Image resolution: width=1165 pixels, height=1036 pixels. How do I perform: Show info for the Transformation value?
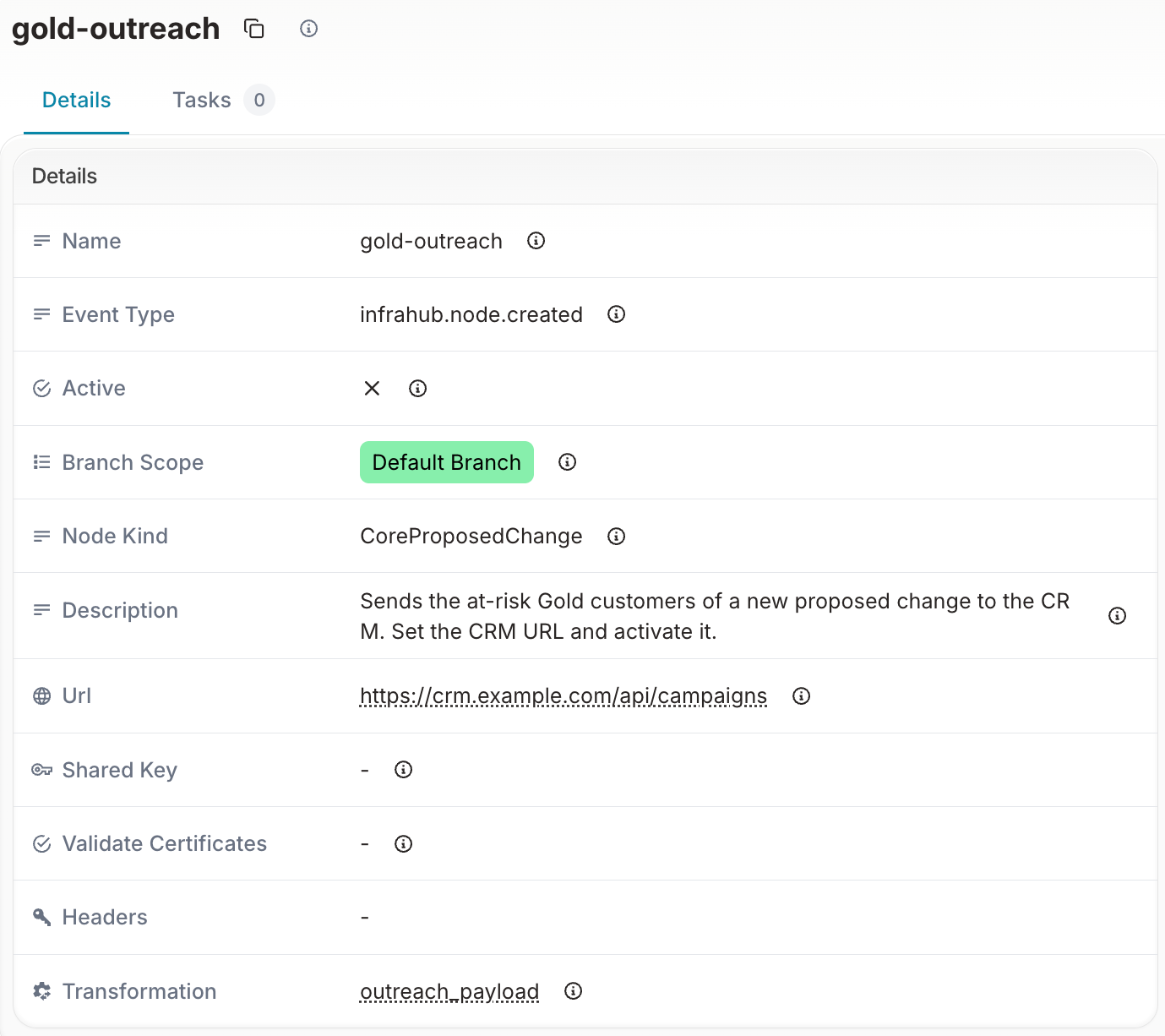point(573,991)
